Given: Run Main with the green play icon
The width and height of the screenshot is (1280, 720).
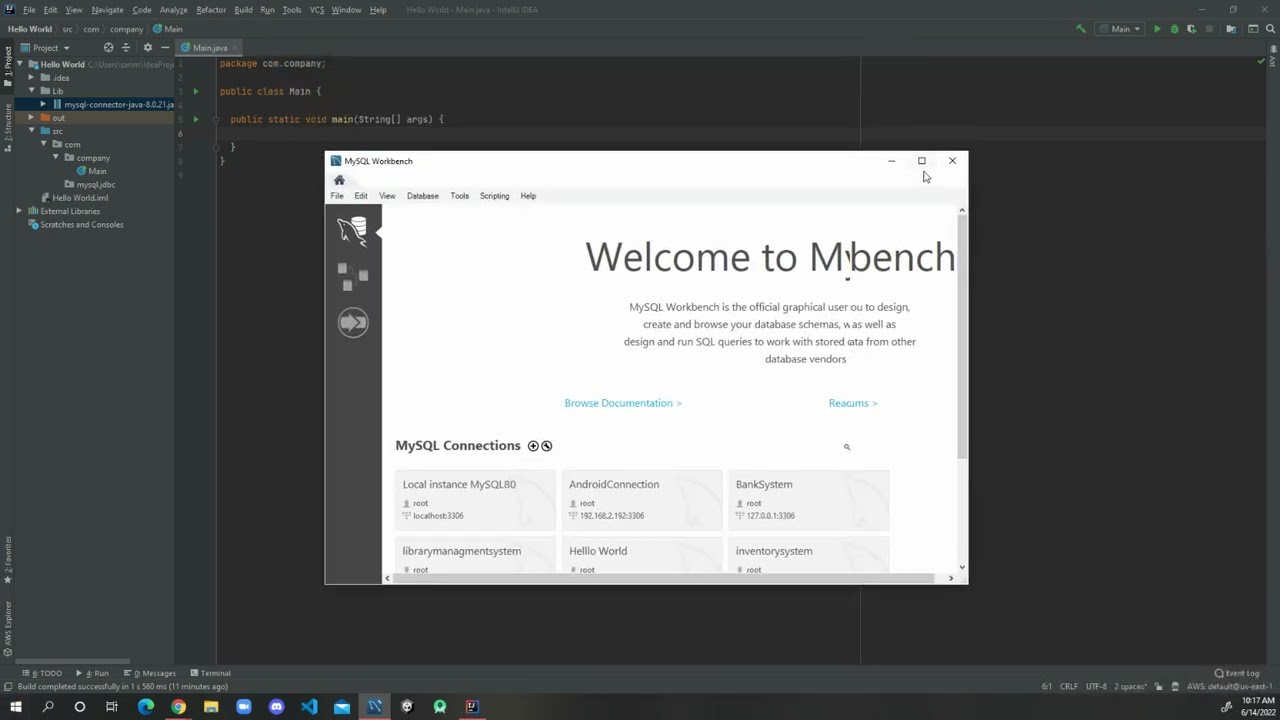Looking at the screenshot, I should click(x=1157, y=29).
